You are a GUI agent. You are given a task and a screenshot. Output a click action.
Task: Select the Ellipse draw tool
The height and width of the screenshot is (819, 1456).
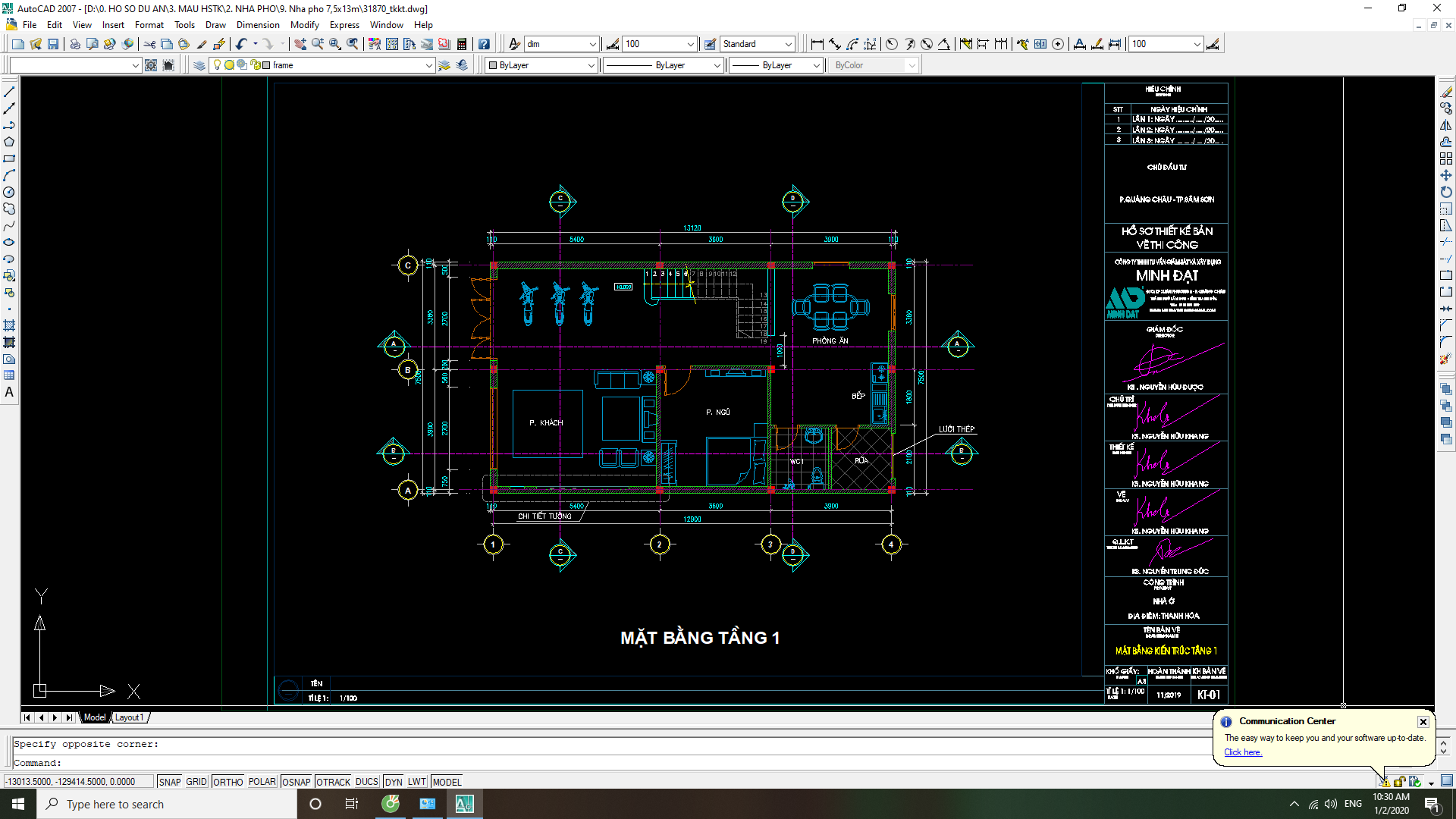[9, 242]
